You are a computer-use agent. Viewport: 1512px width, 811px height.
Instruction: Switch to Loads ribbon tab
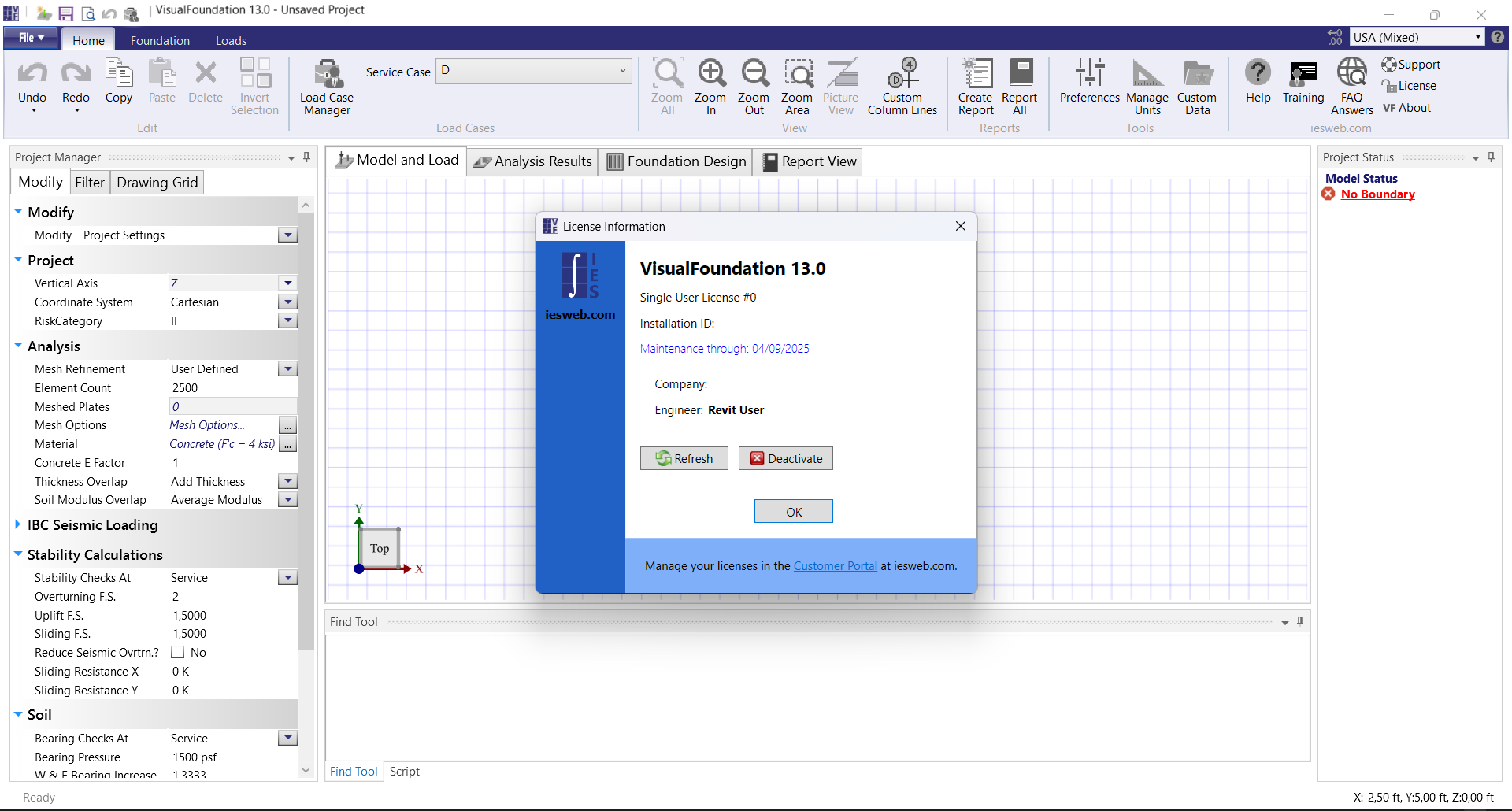231,40
